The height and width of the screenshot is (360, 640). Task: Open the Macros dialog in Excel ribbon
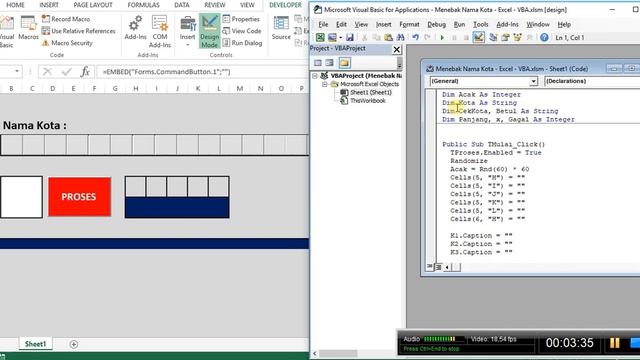28,28
